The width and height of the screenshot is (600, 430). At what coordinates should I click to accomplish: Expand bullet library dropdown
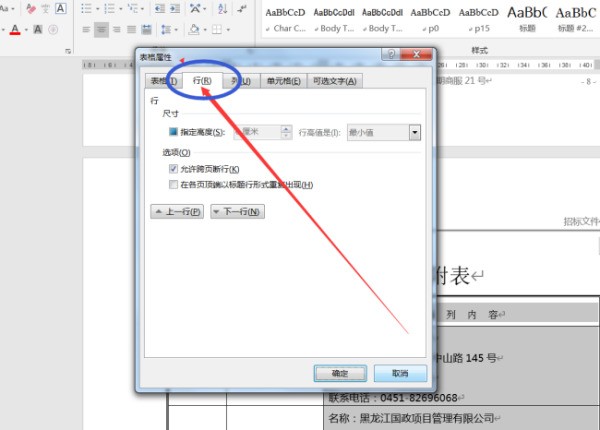(97, 9)
